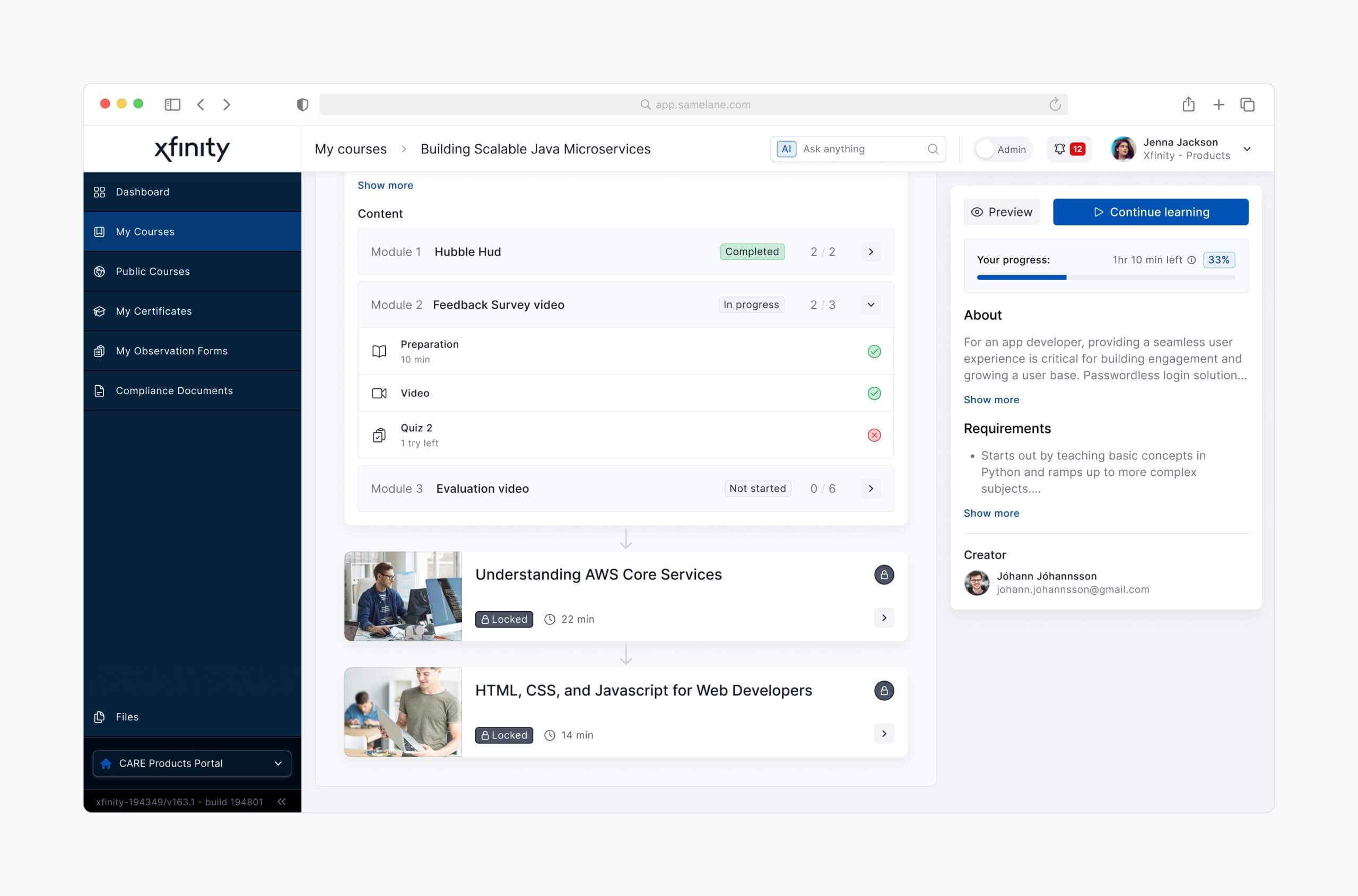Toggle the Admin switch
This screenshot has height=896, width=1358.
1003,149
